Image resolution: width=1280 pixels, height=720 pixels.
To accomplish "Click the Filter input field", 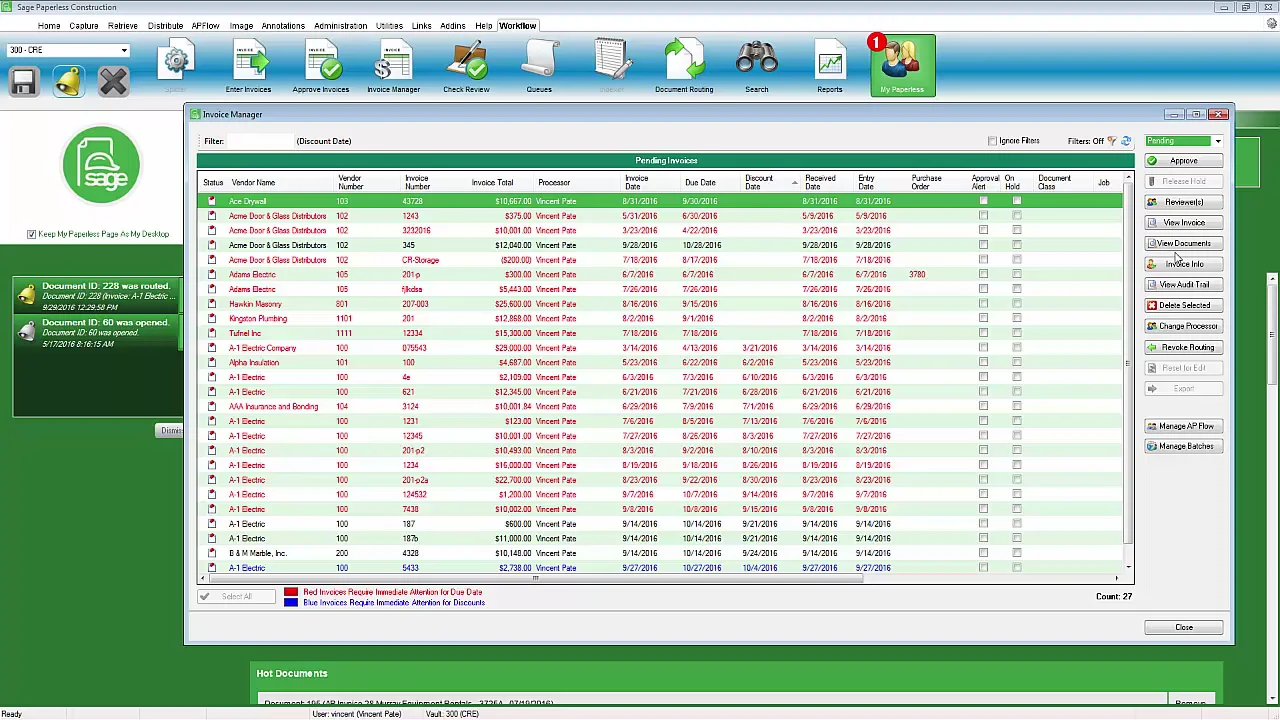I will click(x=259, y=141).
